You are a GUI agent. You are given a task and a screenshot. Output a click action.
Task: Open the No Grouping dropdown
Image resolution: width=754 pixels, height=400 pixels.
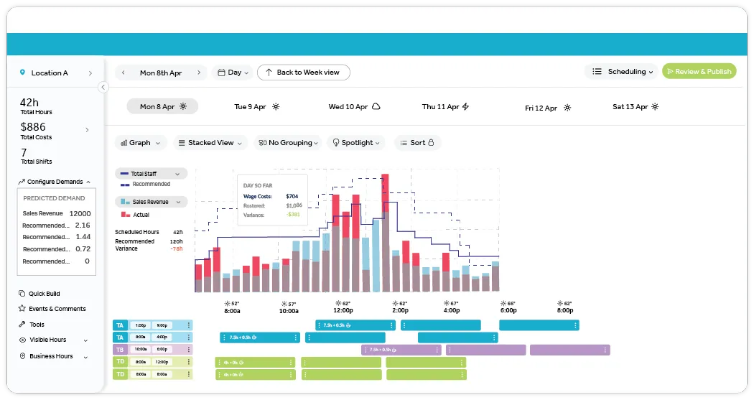[289, 143]
